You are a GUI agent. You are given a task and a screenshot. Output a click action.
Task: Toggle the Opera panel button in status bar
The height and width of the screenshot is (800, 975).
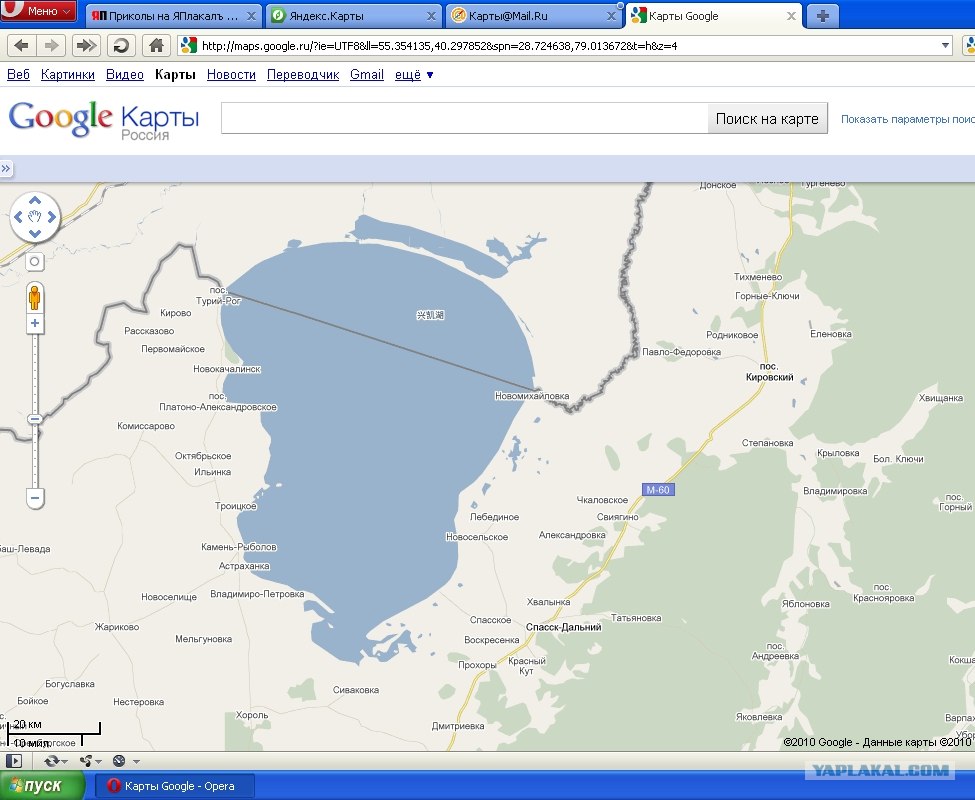point(14,761)
